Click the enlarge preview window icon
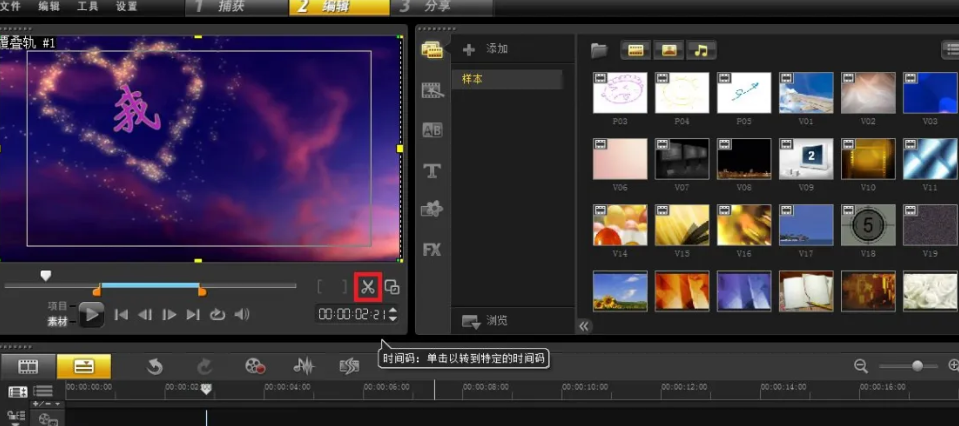Viewport: 959px width, 426px height. click(391, 287)
